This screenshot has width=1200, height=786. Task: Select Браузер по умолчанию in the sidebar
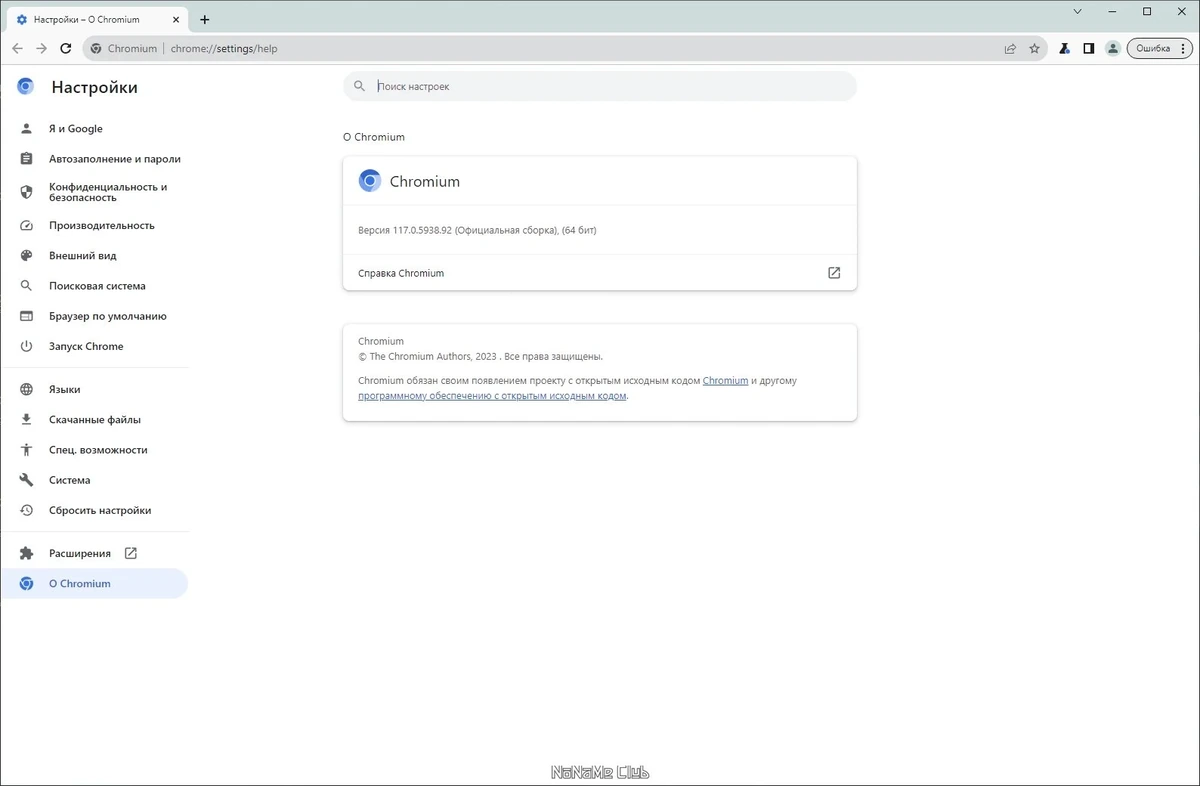pyautogui.click(x=94, y=316)
